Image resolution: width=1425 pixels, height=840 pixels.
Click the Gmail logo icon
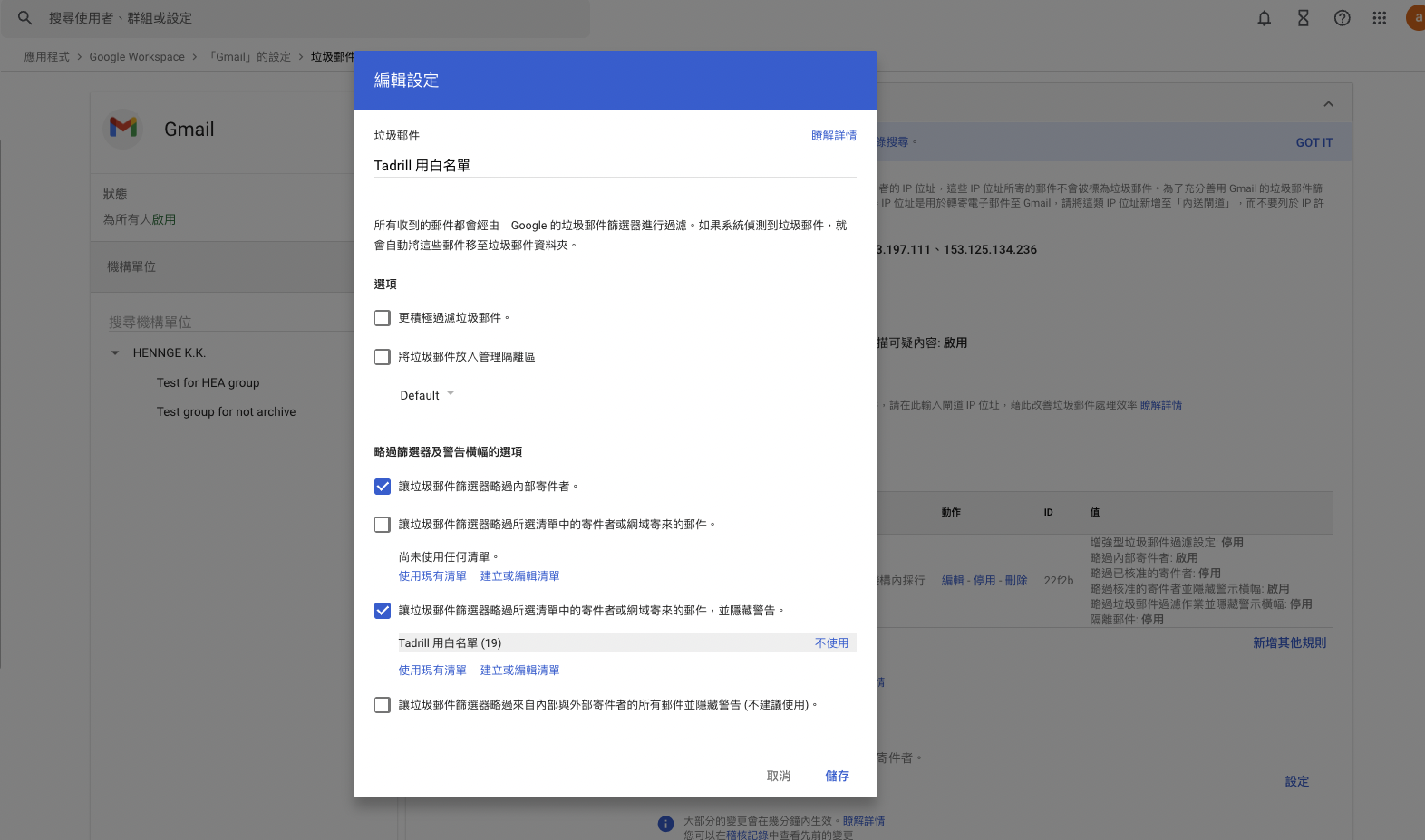(x=123, y=127)
